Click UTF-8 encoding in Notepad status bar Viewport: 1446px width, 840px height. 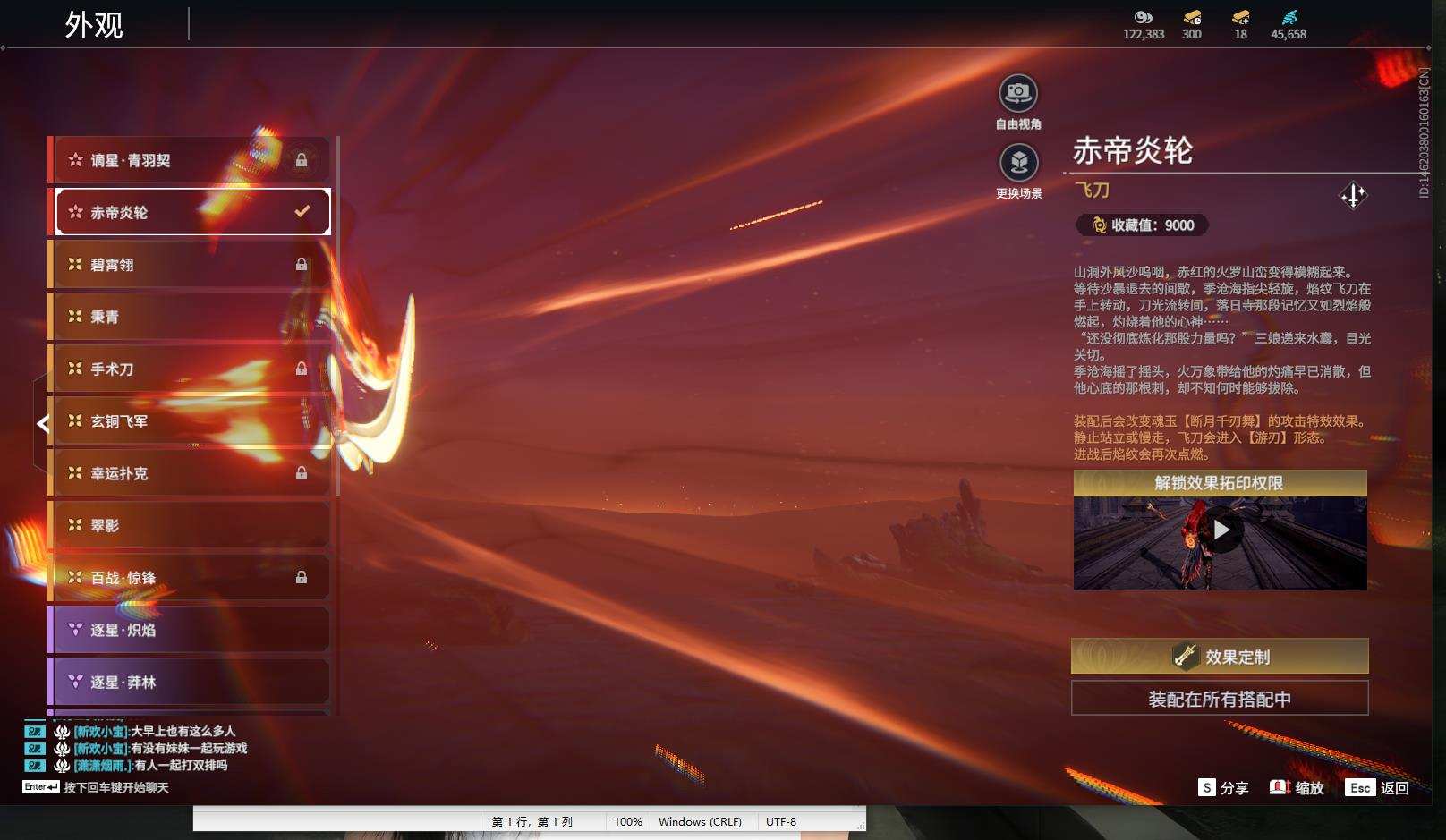tap(781, 821)
